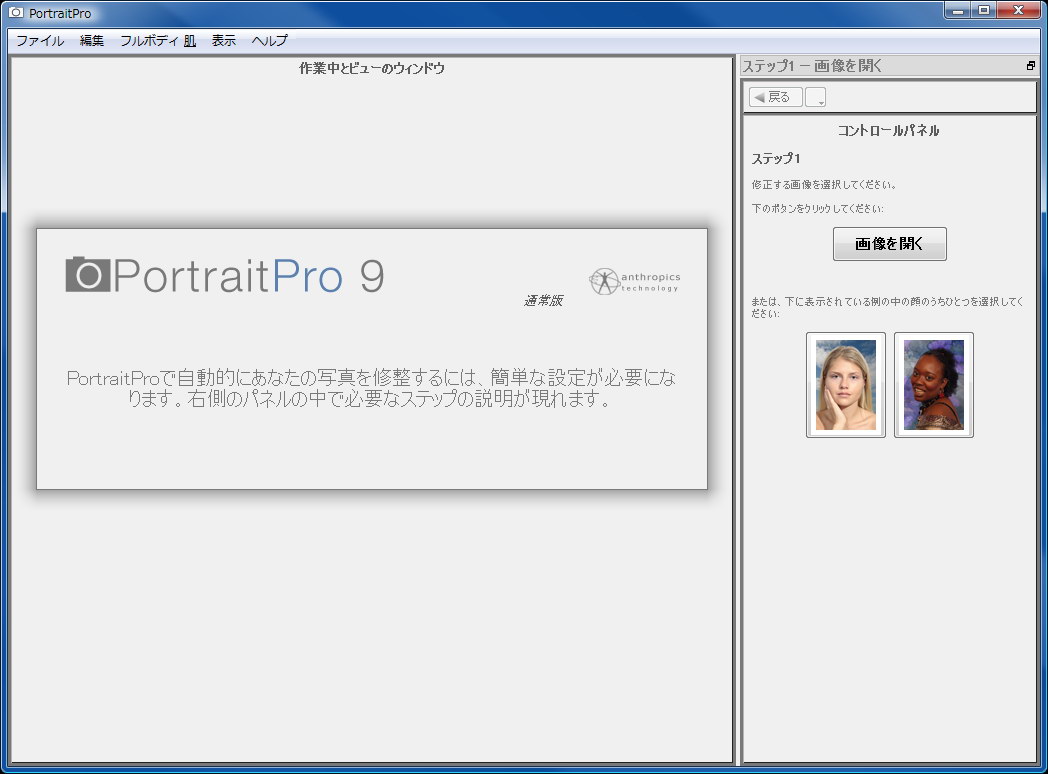
Task: Click the PortraitPro camera icon in the title bar
Action: click(x=14, y=11)
